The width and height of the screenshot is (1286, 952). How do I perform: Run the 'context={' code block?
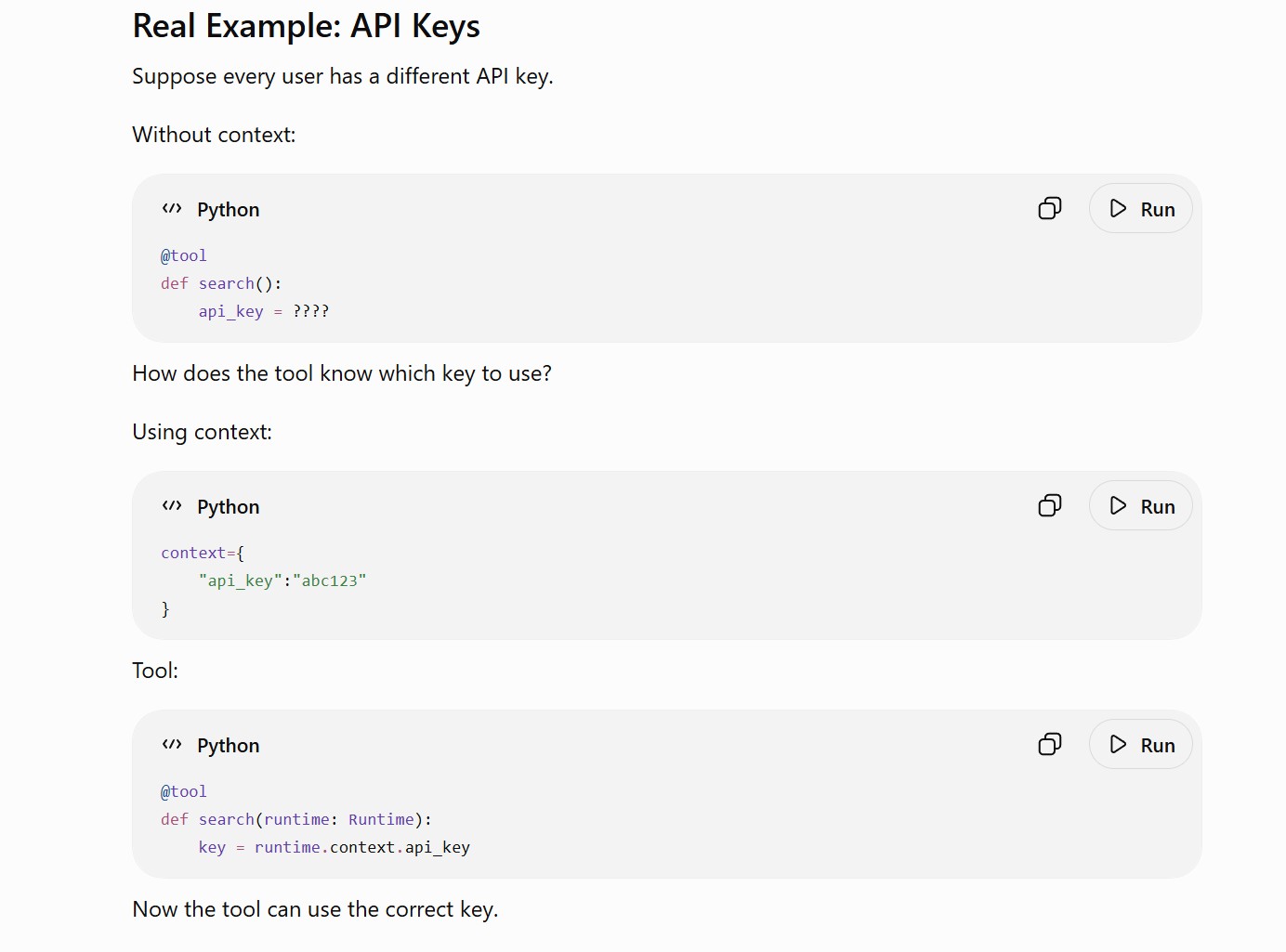click(x=1140, y=505)
